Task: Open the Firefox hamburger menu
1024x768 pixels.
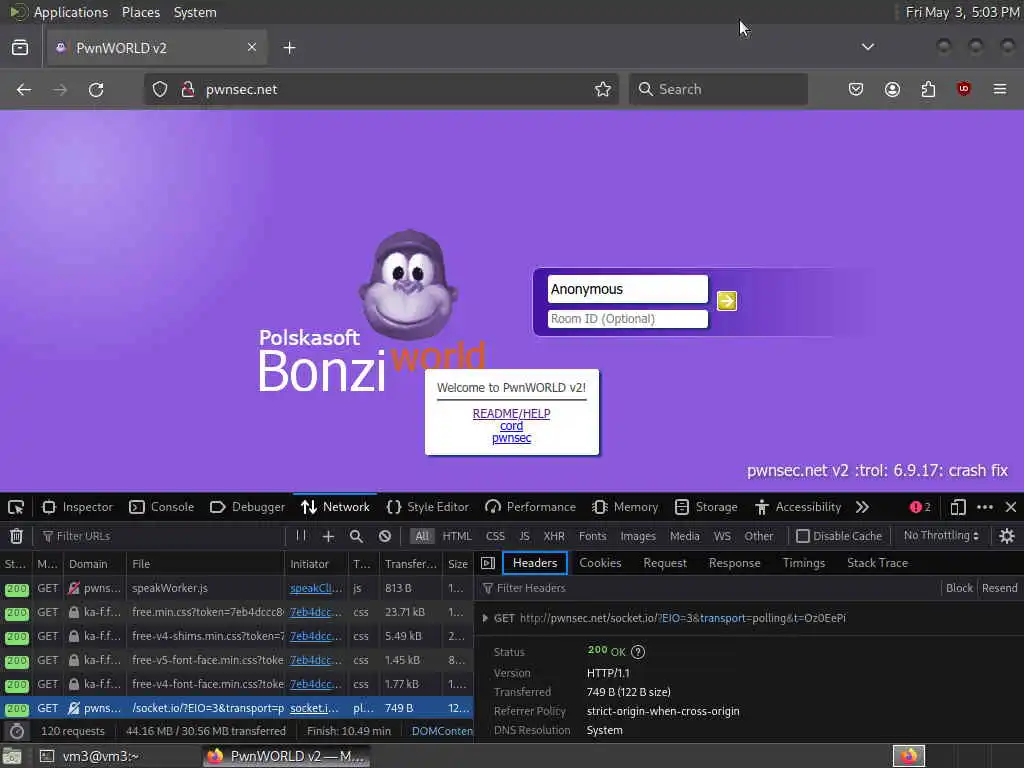Action: pyautogui.click(x=1000, y=89)
